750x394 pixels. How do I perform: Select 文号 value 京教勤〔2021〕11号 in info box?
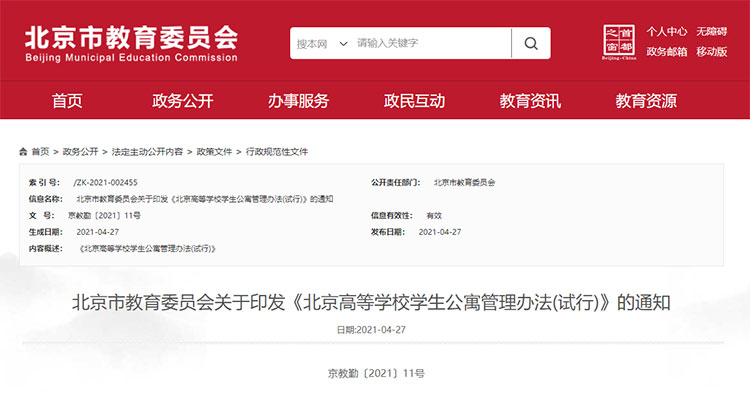[104, 216]
